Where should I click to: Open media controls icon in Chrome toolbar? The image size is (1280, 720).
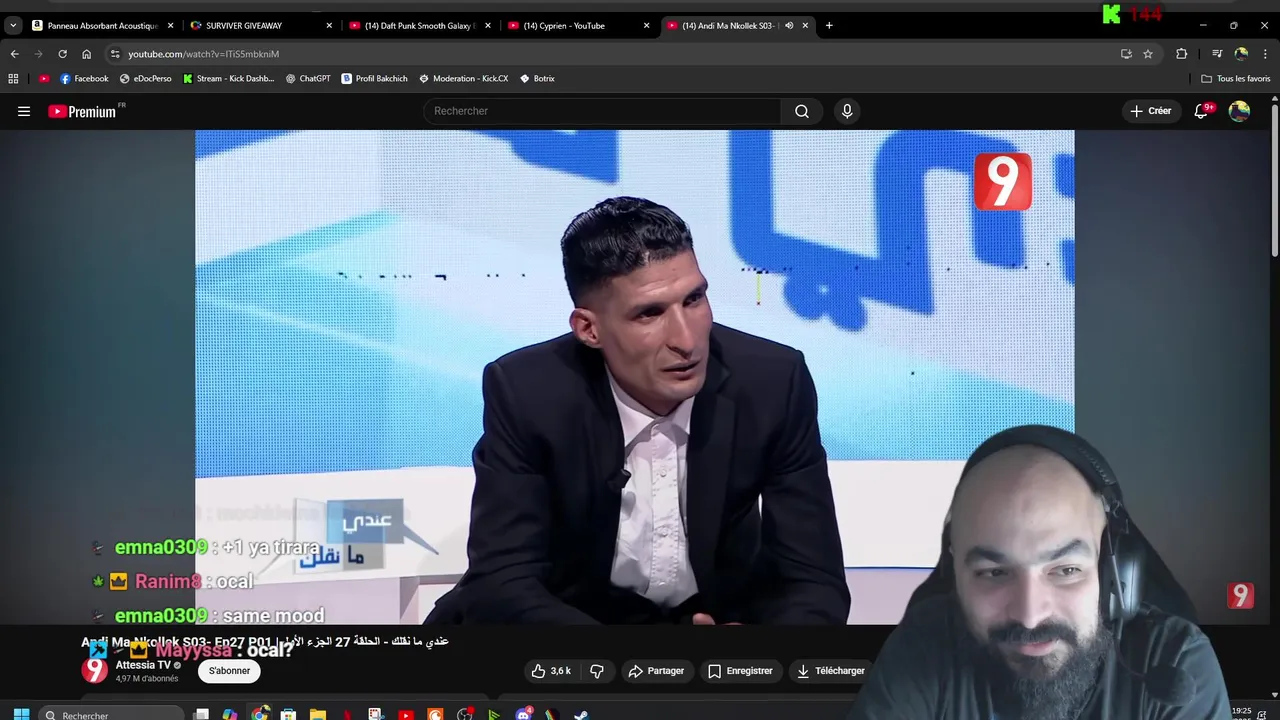pos(1217,54)
